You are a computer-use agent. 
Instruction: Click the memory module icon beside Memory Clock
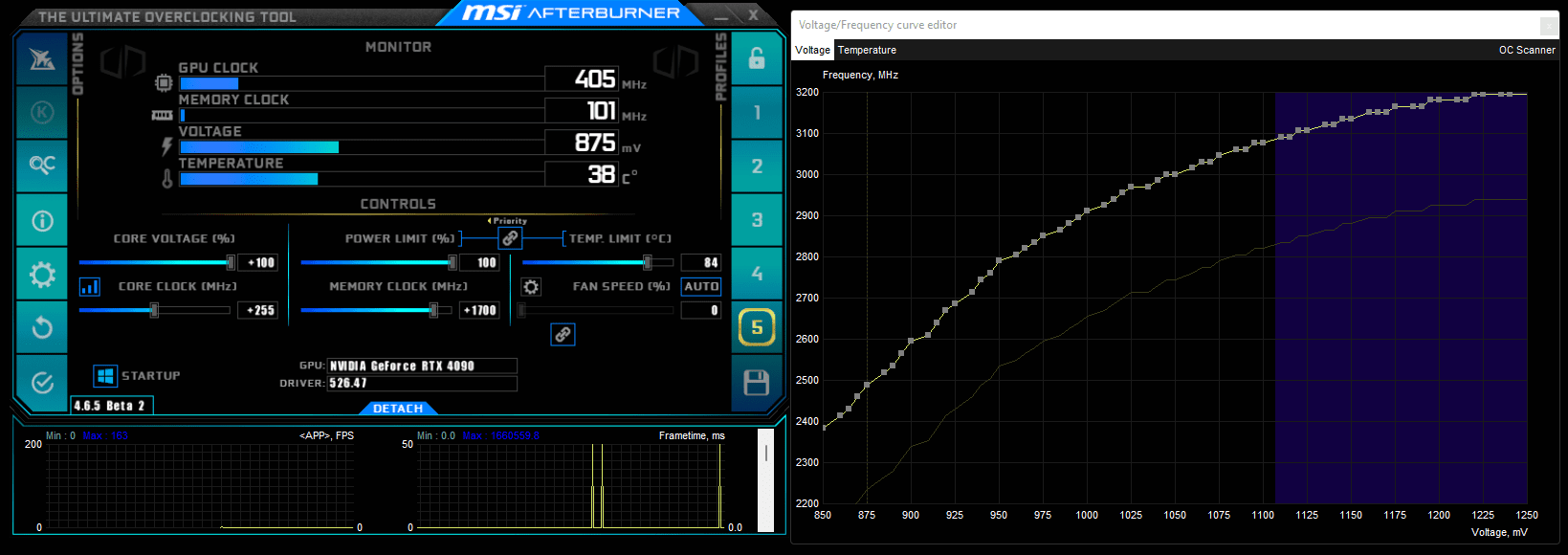[x=163, y=116]
